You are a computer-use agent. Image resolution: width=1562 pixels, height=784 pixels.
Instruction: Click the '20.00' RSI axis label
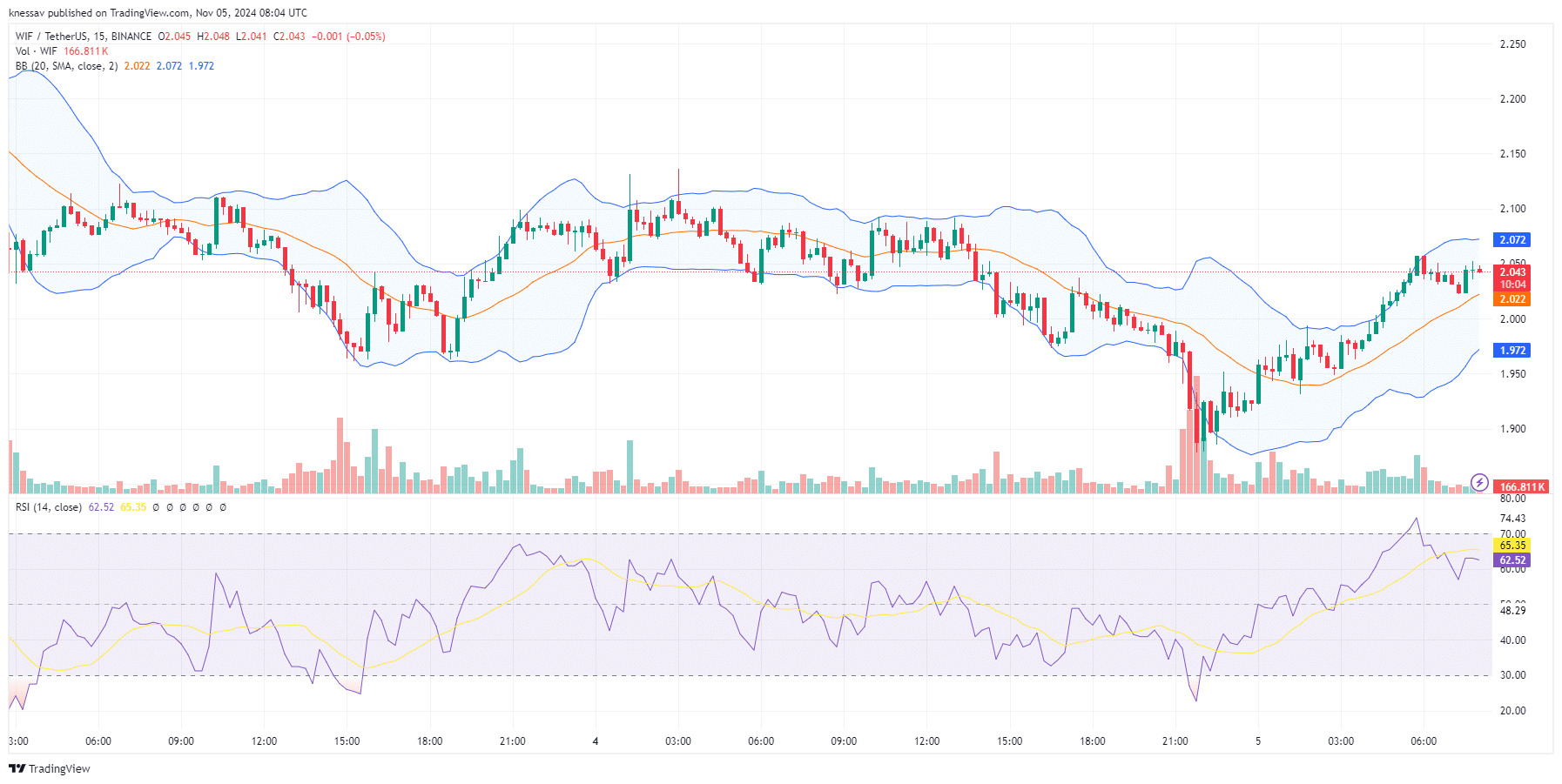coord(1512,711)
